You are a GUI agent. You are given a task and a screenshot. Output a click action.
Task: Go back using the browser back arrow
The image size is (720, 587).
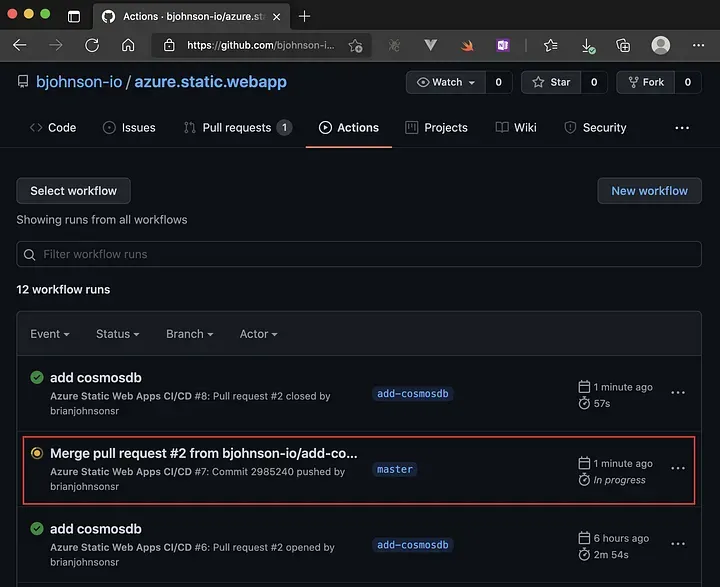tap(20, 45)
